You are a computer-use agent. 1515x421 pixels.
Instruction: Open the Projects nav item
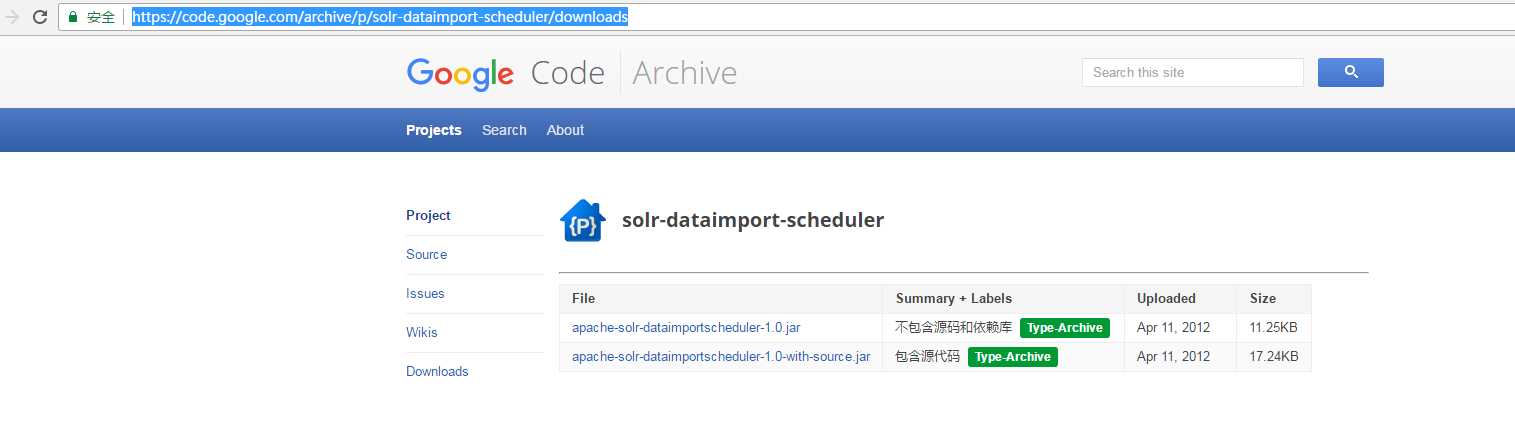[434, 130]
